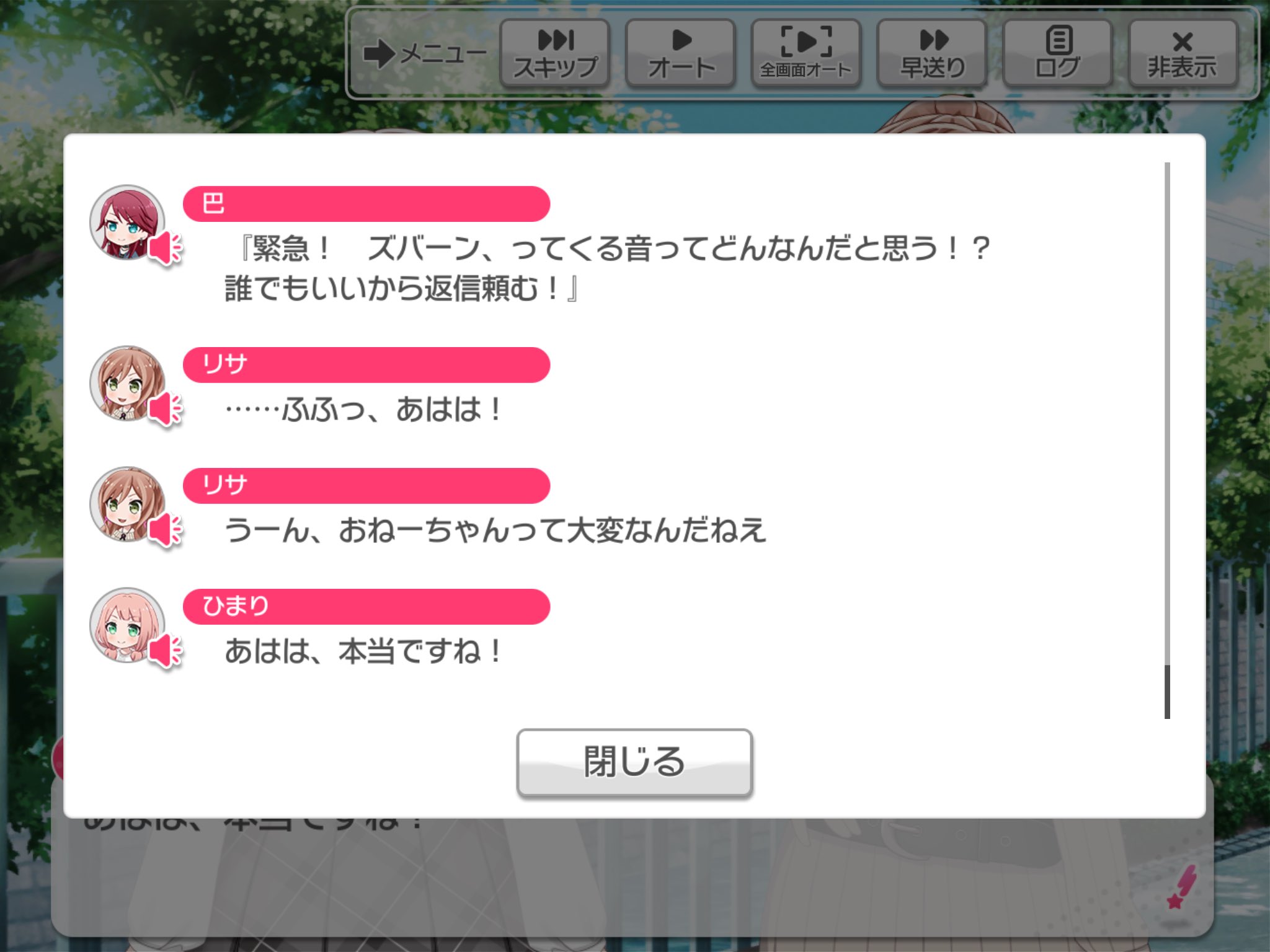Play voice for 巴's message

pyautogui.click(x=166, y=249)
